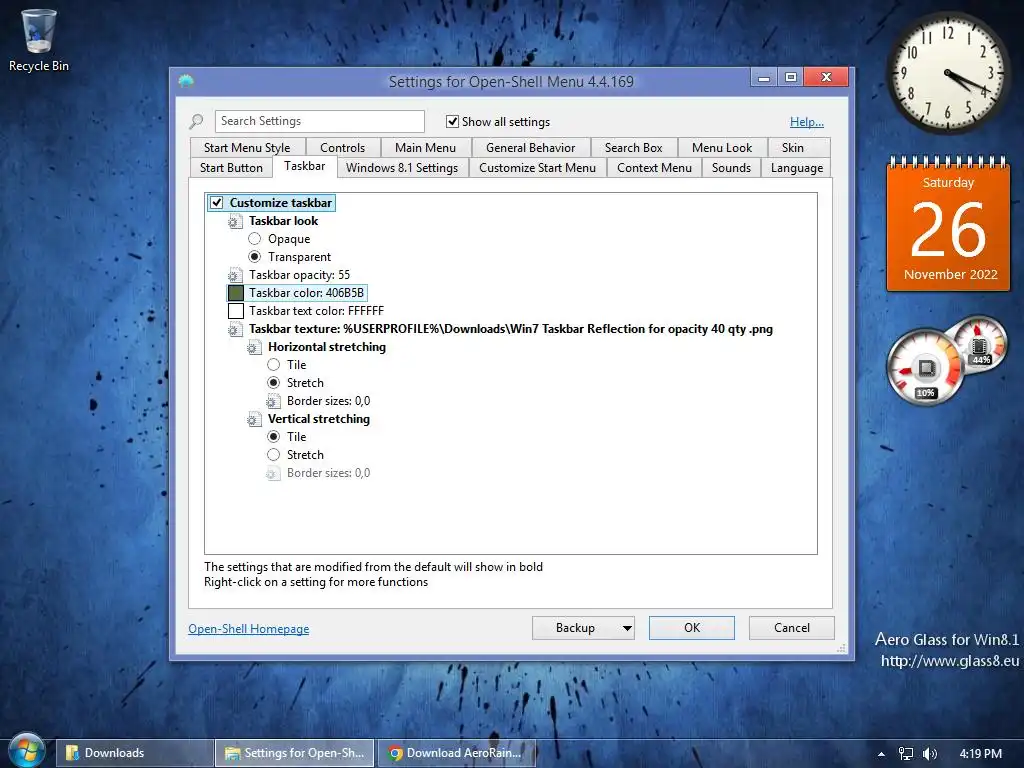Switch to Start Button tab
This screenshot has height=768, width=1024.
coord(231,168)
